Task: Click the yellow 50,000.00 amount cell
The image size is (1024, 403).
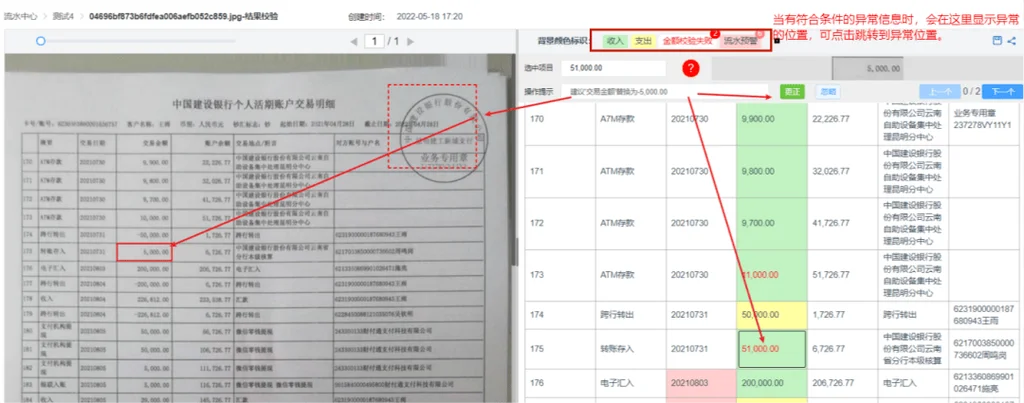Action: [771, 315]
